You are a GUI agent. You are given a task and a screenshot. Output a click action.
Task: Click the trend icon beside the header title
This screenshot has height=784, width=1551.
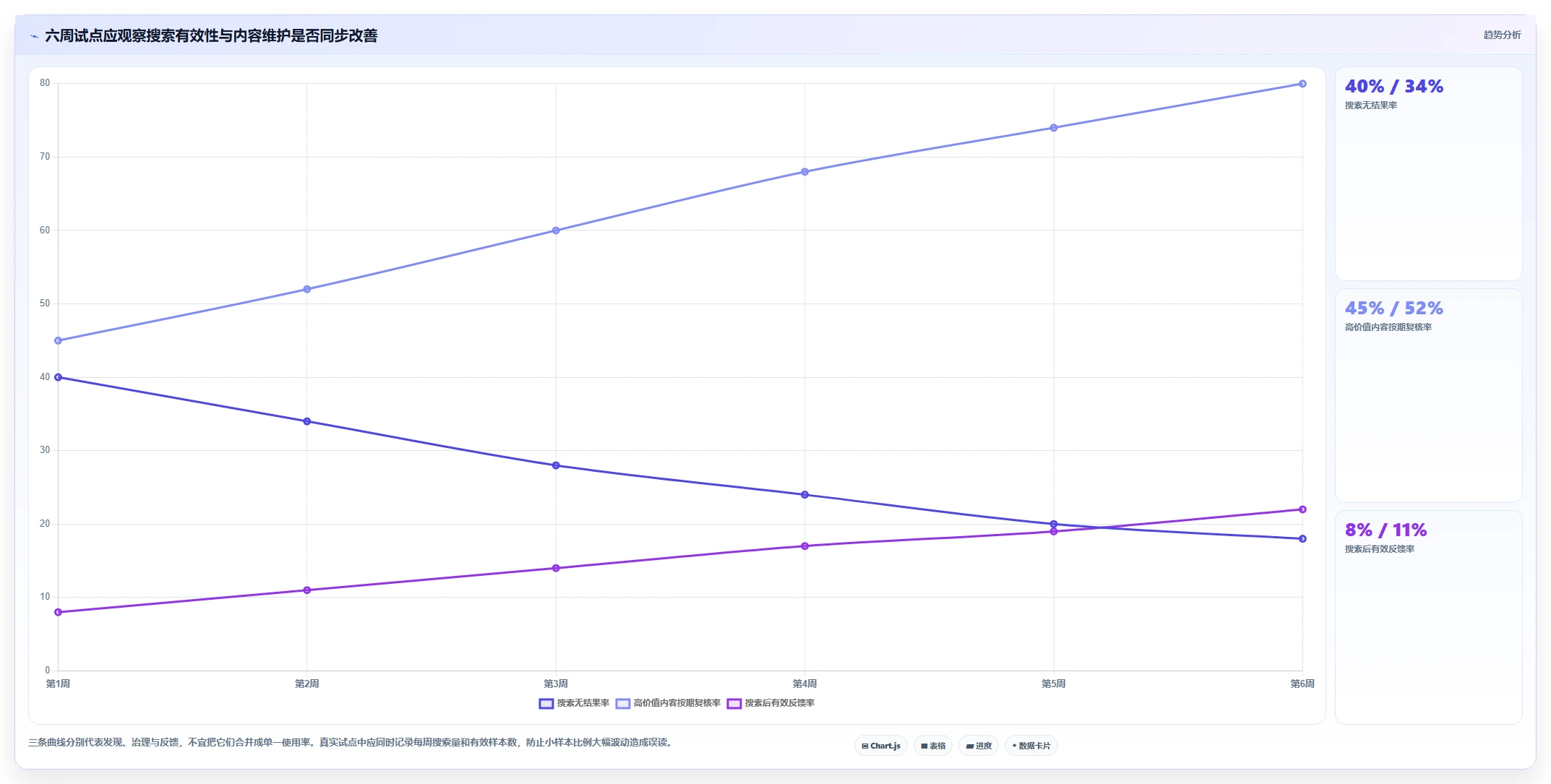(35, 36)
